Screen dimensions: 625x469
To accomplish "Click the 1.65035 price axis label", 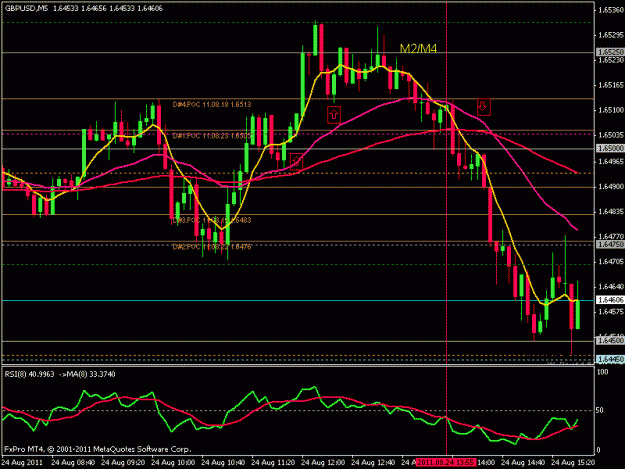I will (611, 135).
